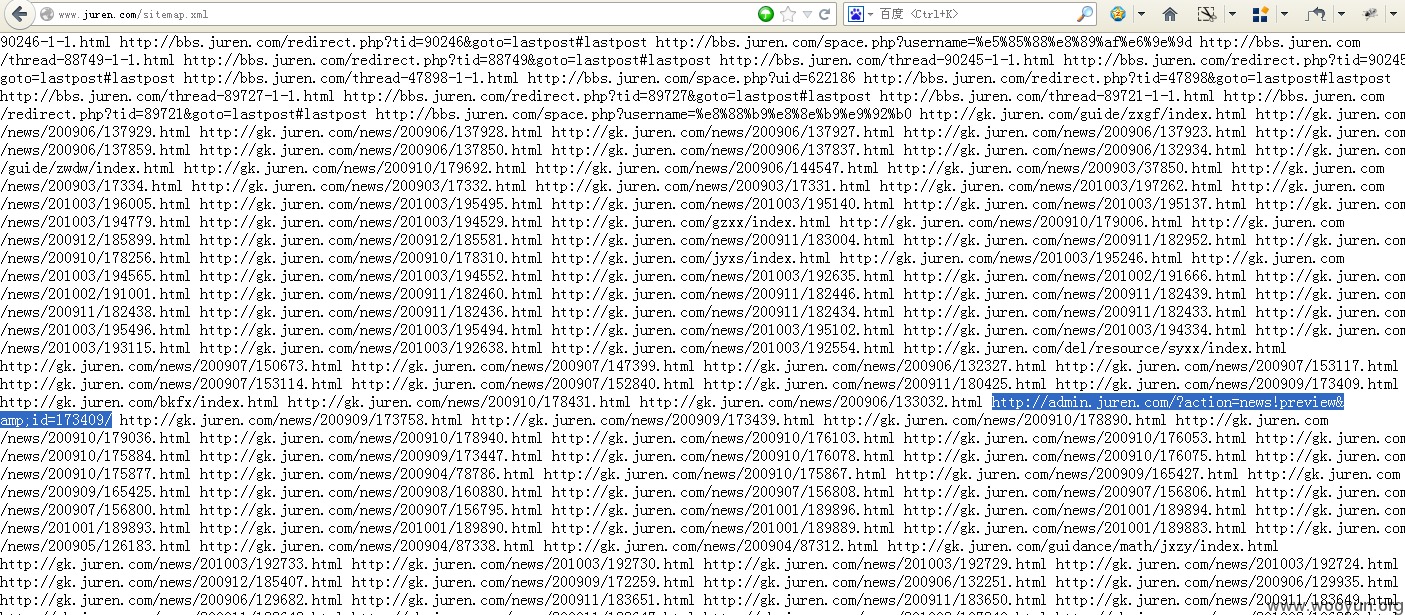Click the news/200903/37850.html URL text
Image resolution: width=1405 pixels, height=615 pixels.
click(1055, 168)
